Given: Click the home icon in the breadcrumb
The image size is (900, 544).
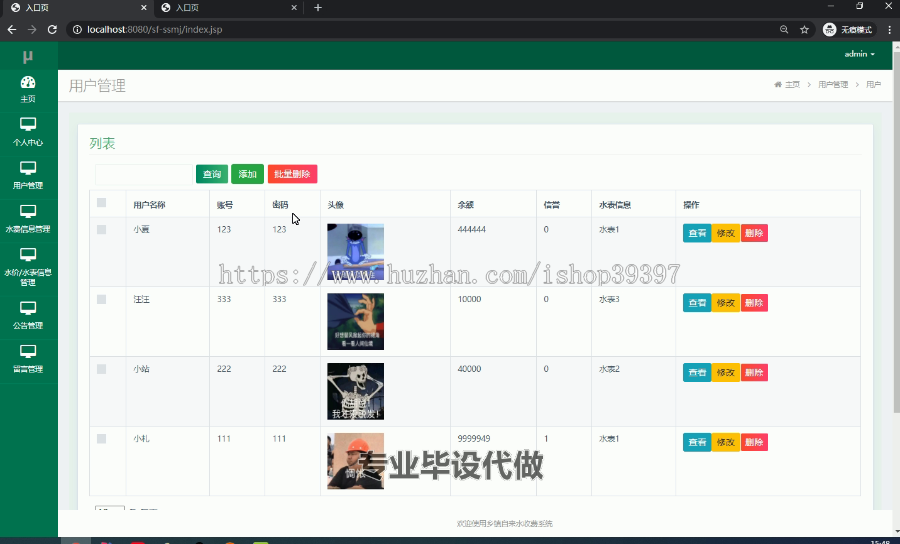Looking at the screenshot, I should pos(778,84).
